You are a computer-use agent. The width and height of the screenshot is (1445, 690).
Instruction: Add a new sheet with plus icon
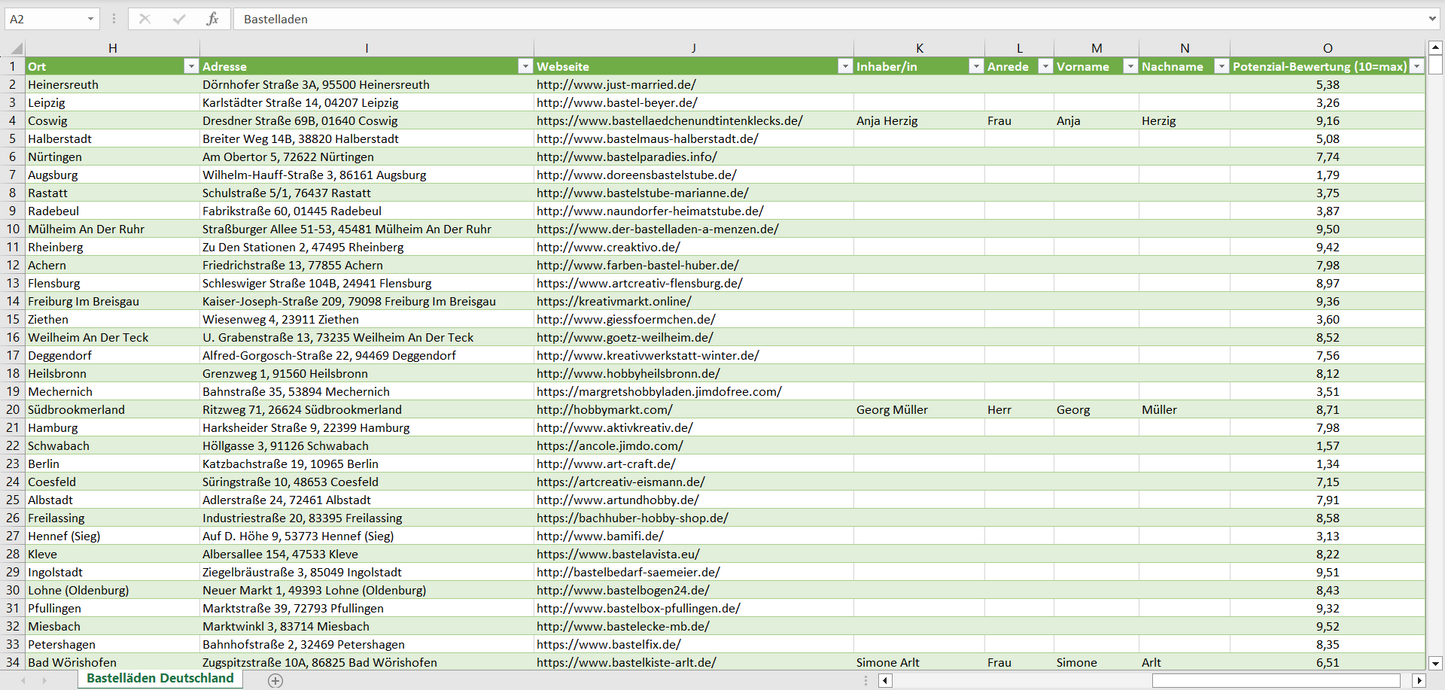275,680
